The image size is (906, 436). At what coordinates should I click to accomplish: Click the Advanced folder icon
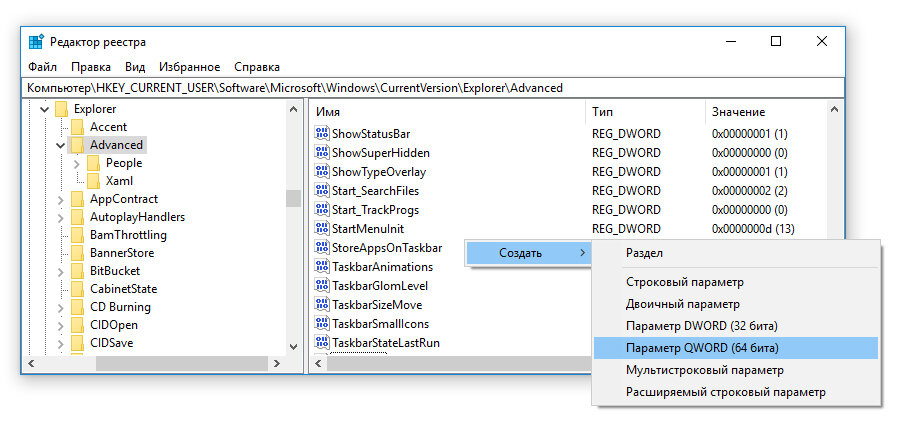77,145
